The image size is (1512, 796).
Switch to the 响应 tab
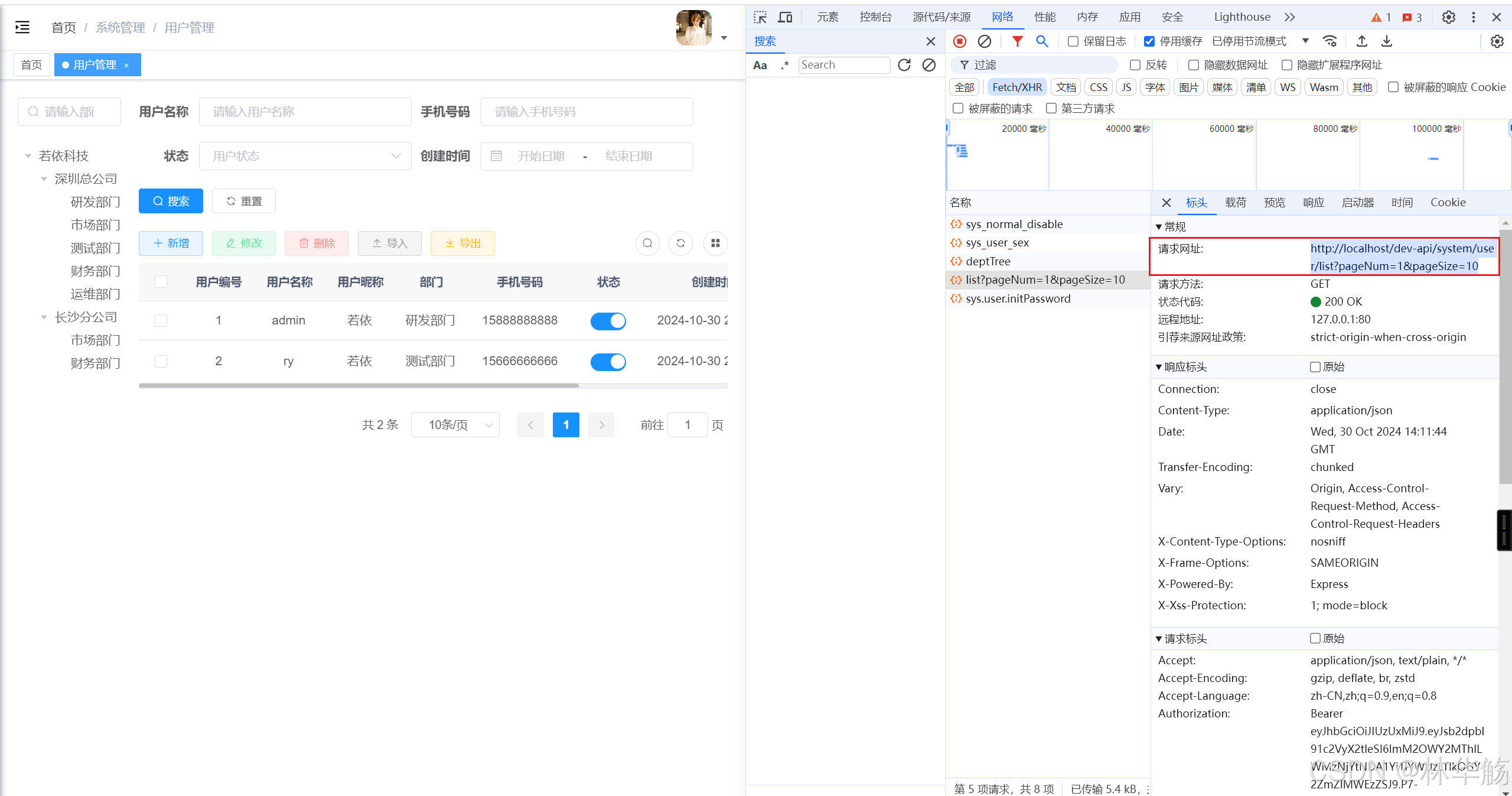pyautogui.click(x=1313, y=203)
